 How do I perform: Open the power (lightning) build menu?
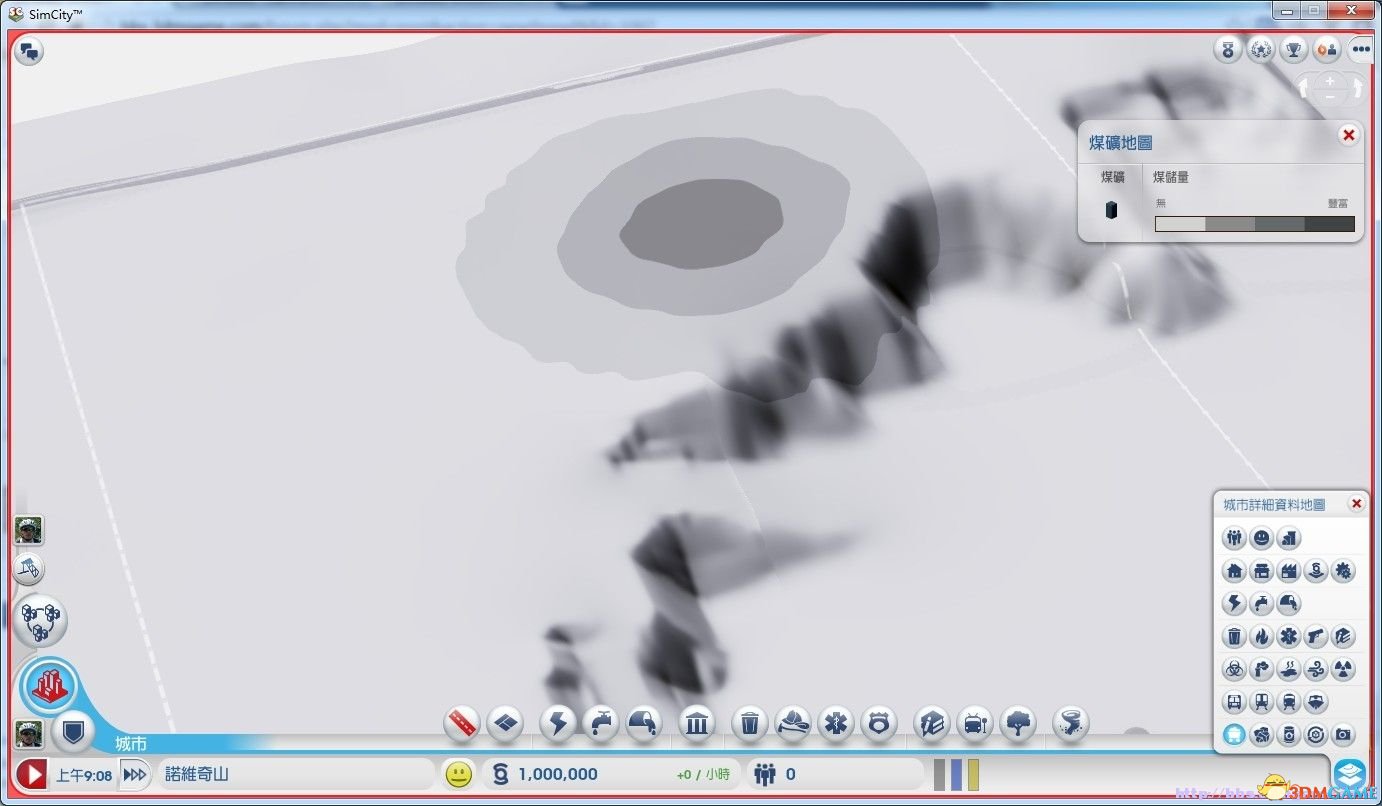pyautogui.click(x=558, y=722)
